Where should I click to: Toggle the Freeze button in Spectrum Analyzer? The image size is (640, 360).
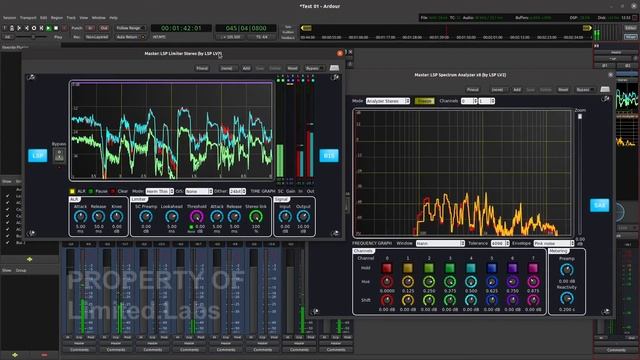pyautogui.click(x=424, y=101)
